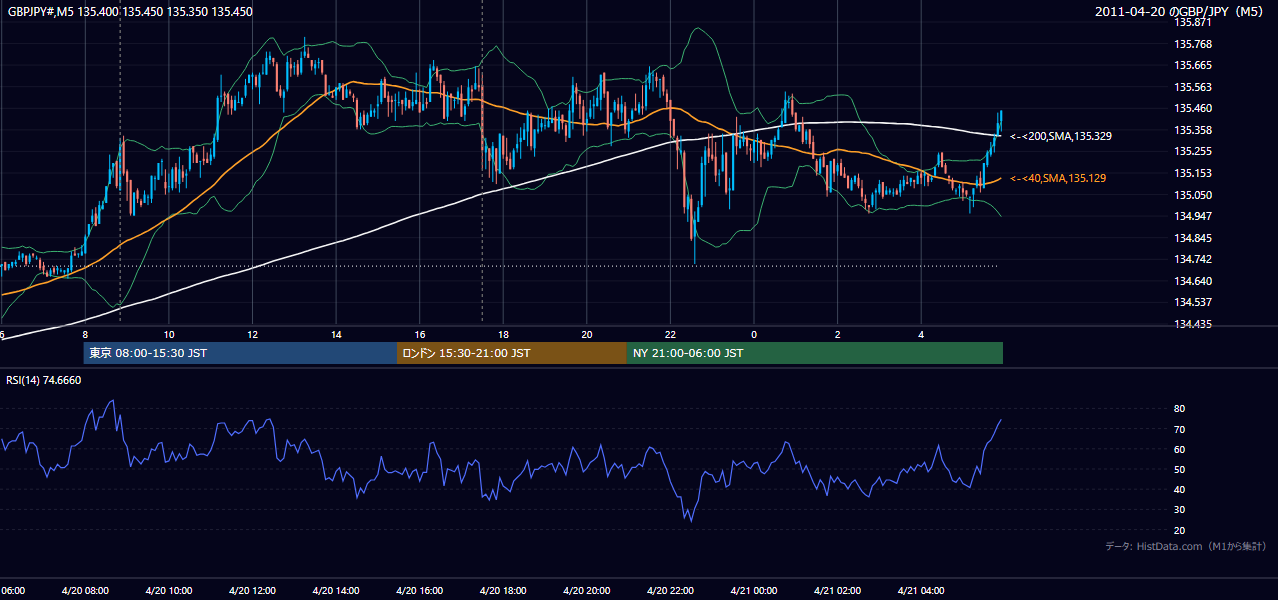Click hour tick 14 under the price chart
This screenshot has height=600, width=1278.
tap(336, 334)
